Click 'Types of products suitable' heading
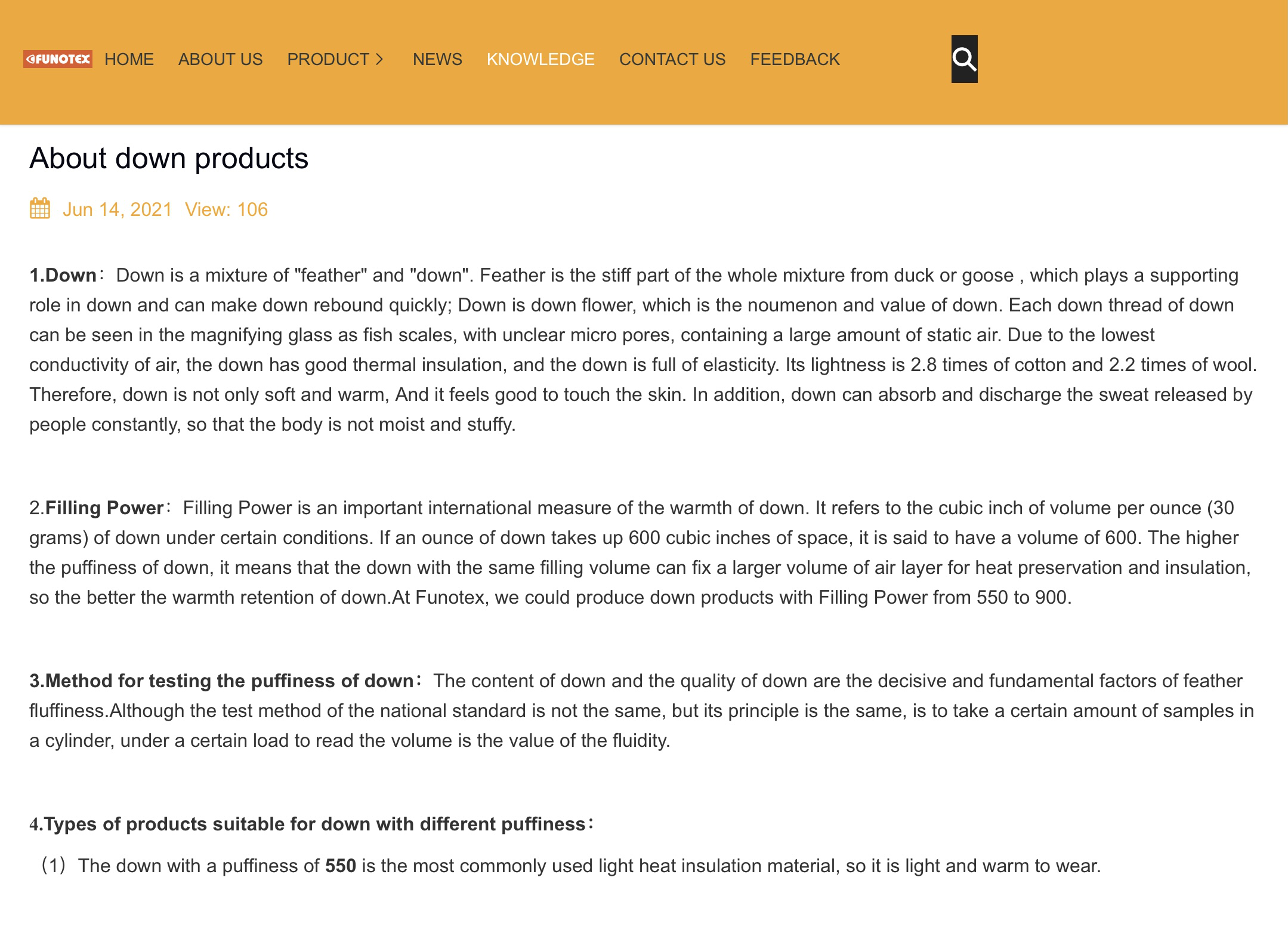 [x=307, y=824]
